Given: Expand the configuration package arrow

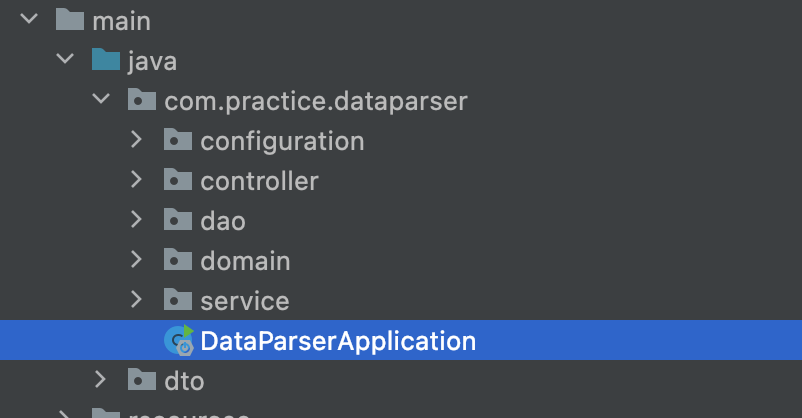Looking at the screenshot, I should pyautogui.click(x=136, y=139).
